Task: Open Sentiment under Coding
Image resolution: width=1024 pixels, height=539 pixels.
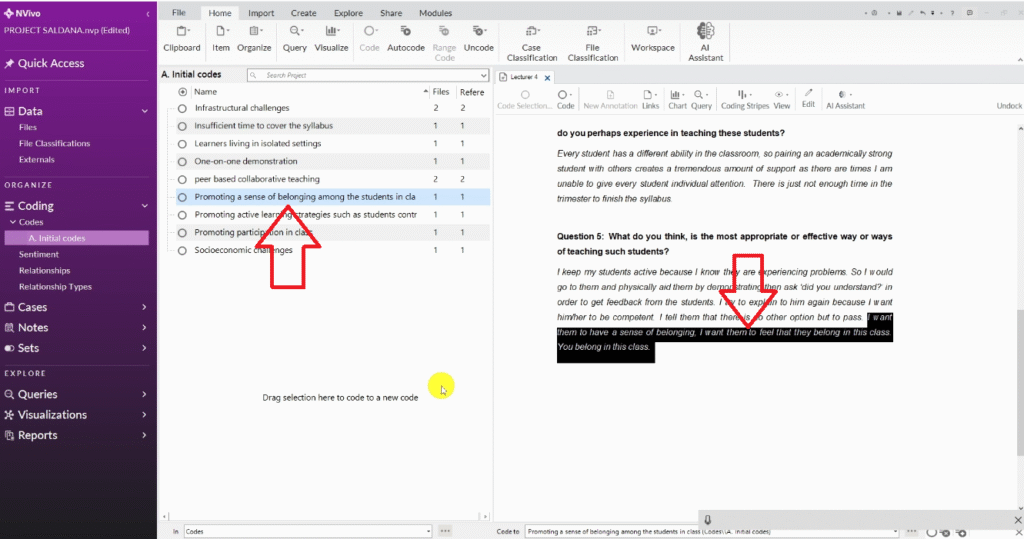Action: pyautogui.click(x=39, y=254)
